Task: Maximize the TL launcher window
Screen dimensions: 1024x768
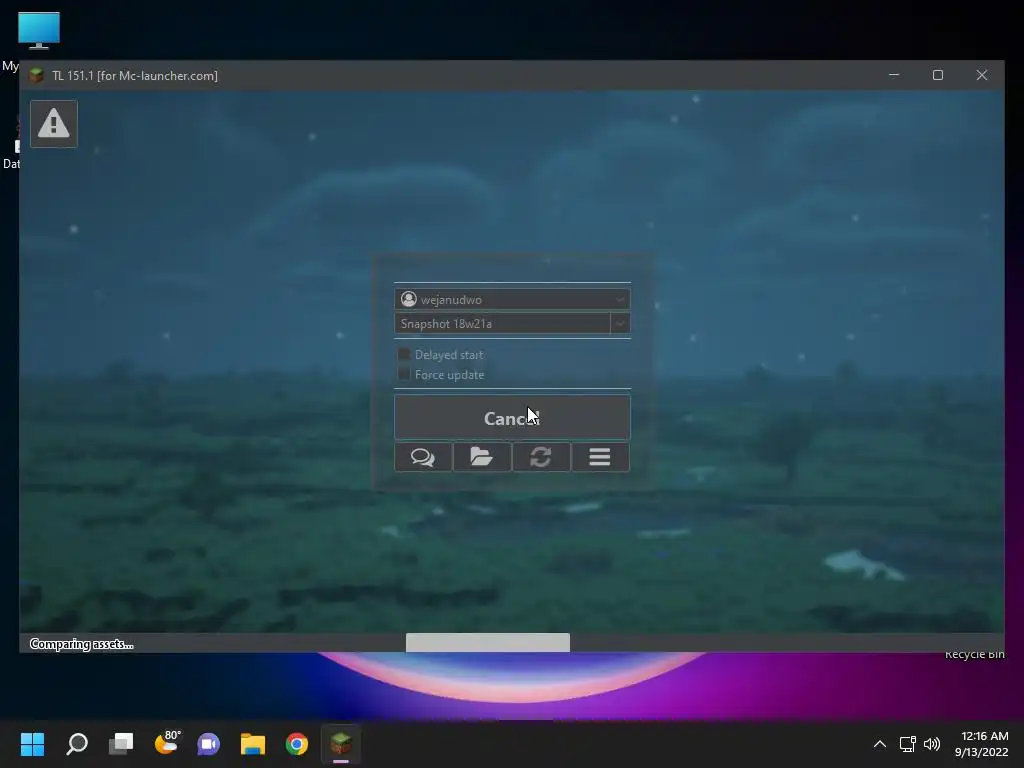Action: pos(938,75)
